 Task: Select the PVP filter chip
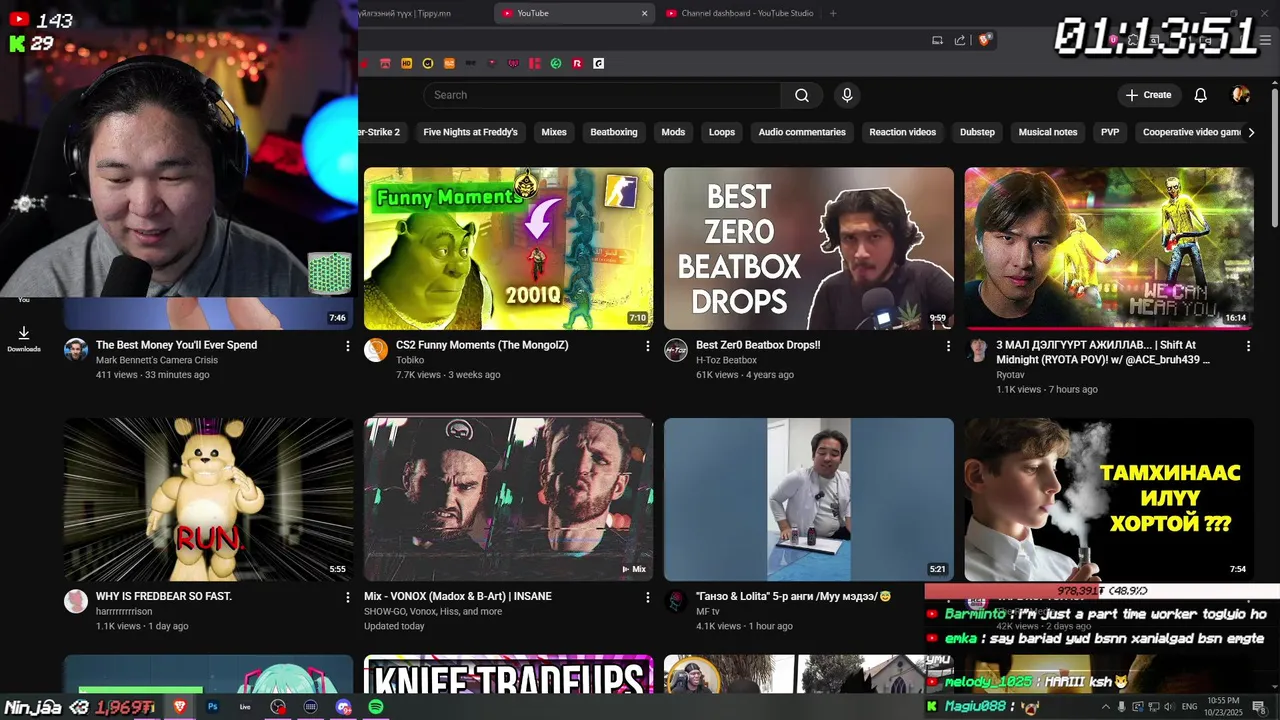1110,132
